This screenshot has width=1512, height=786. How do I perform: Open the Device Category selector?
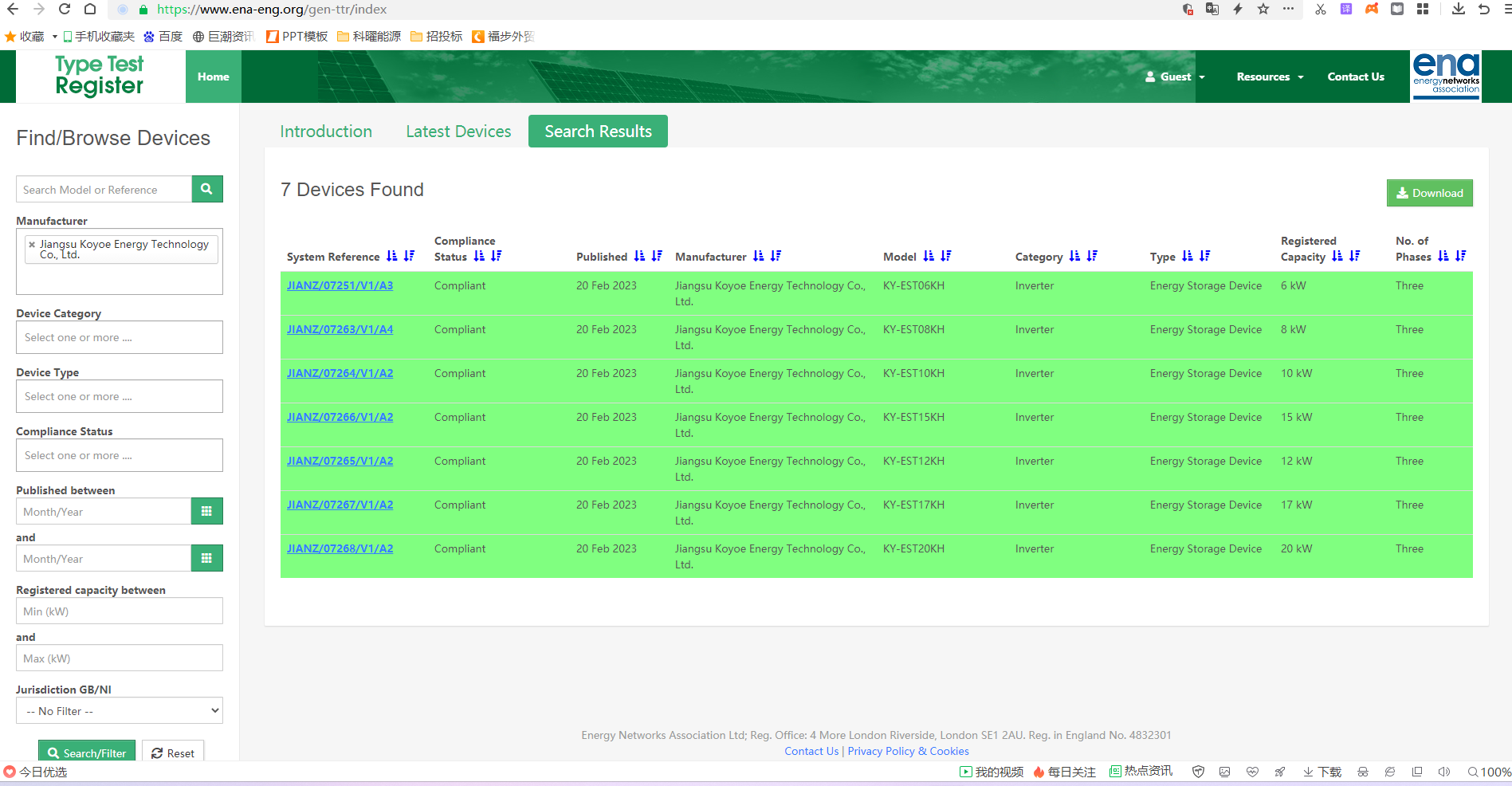click(x=120, y=337)
